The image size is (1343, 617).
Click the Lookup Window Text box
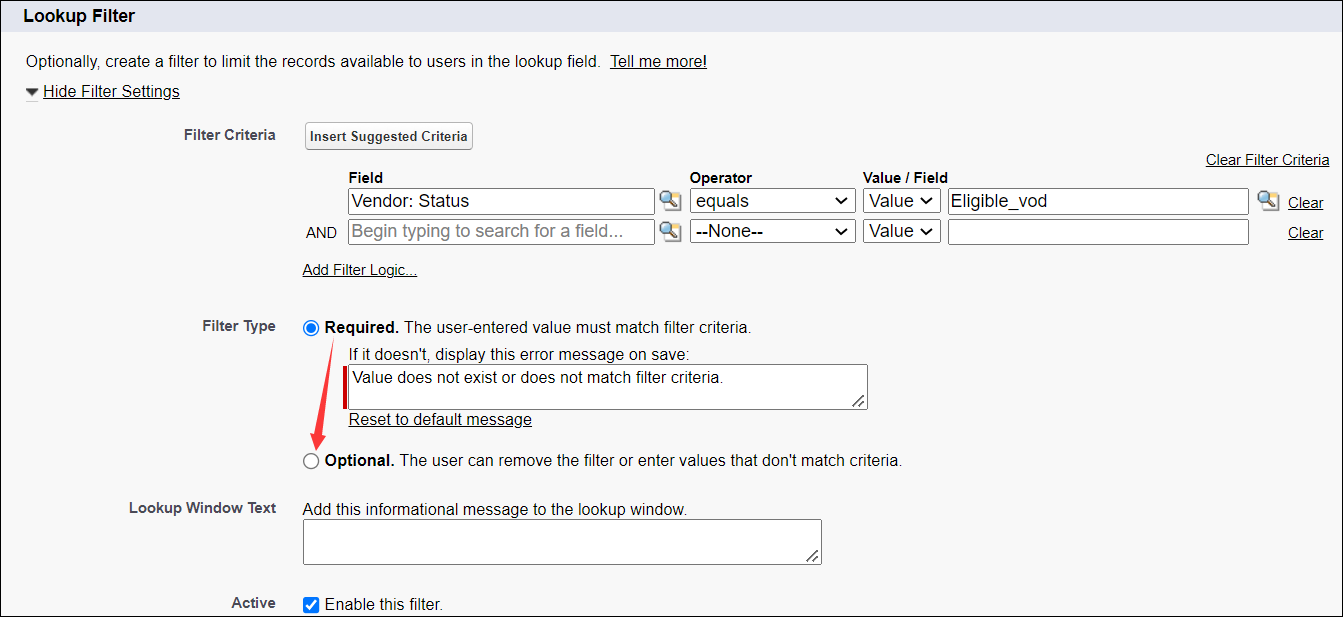[x=561, y=542]
